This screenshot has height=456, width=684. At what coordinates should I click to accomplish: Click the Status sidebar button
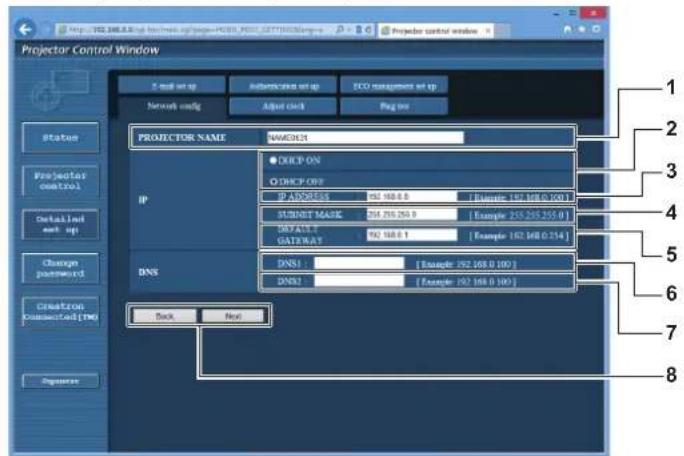60,137
